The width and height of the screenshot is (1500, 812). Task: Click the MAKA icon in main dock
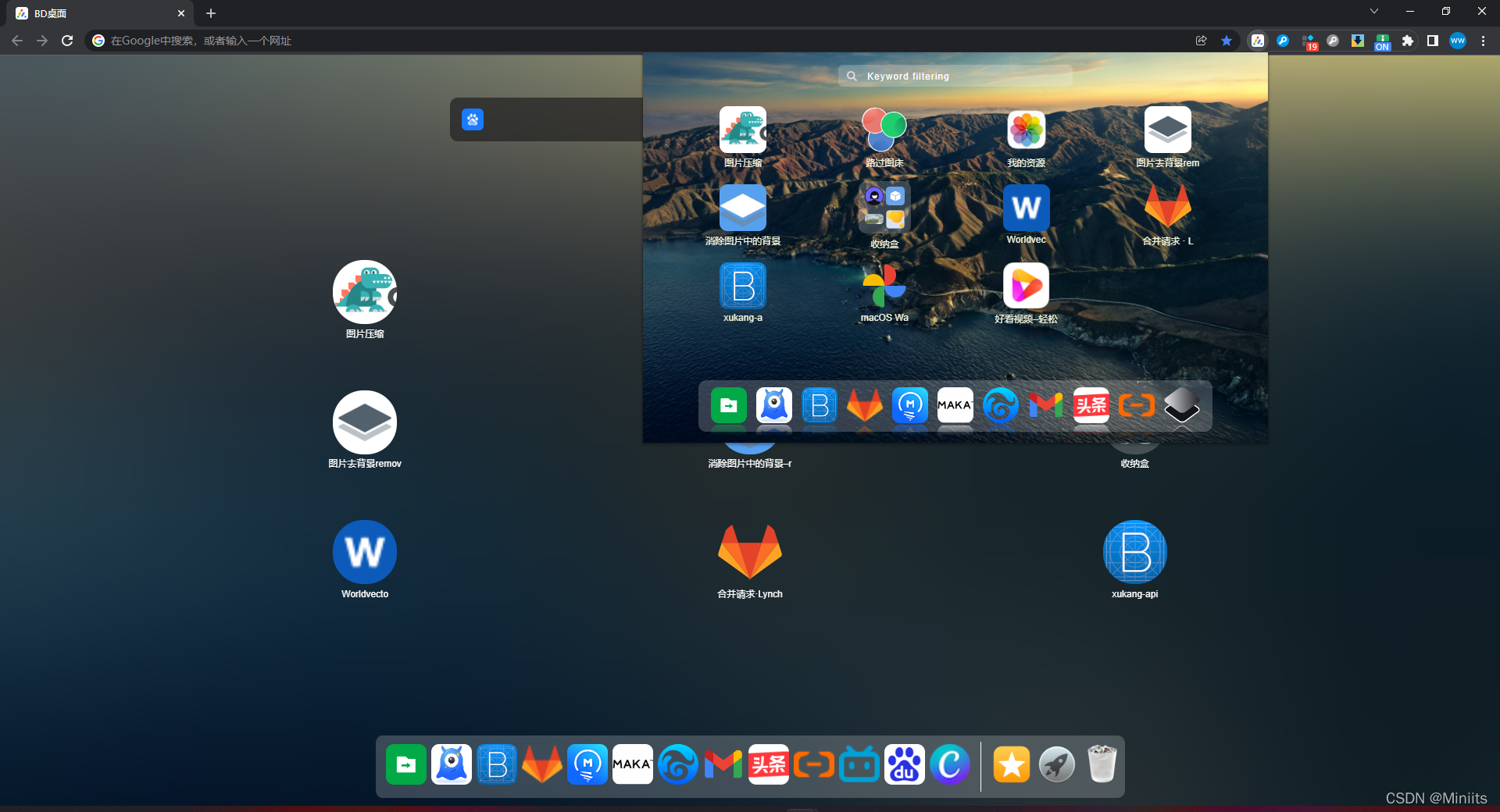tap(633, 764)
